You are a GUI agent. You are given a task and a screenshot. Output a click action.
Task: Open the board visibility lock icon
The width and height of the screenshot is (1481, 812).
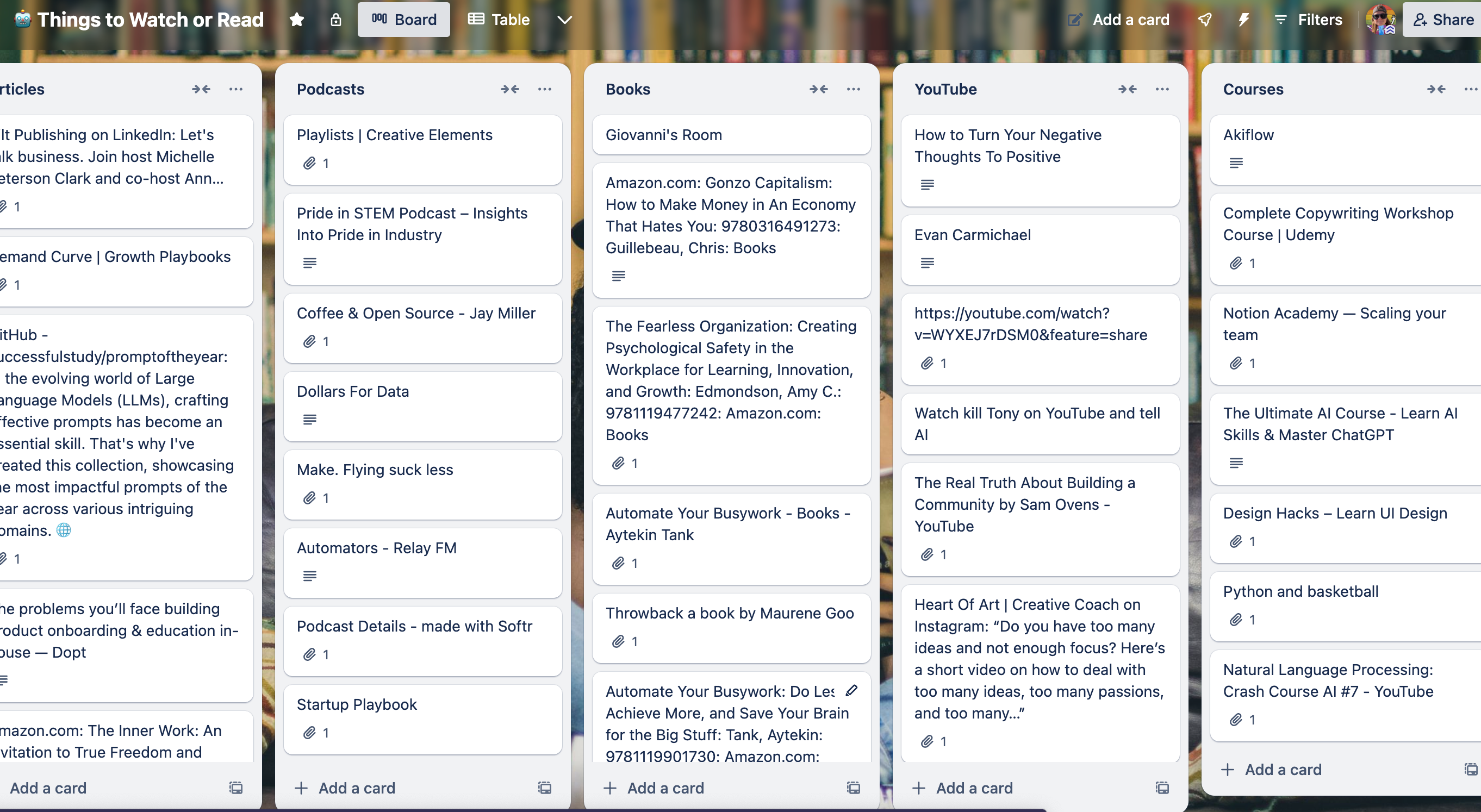tap(336, 19)
